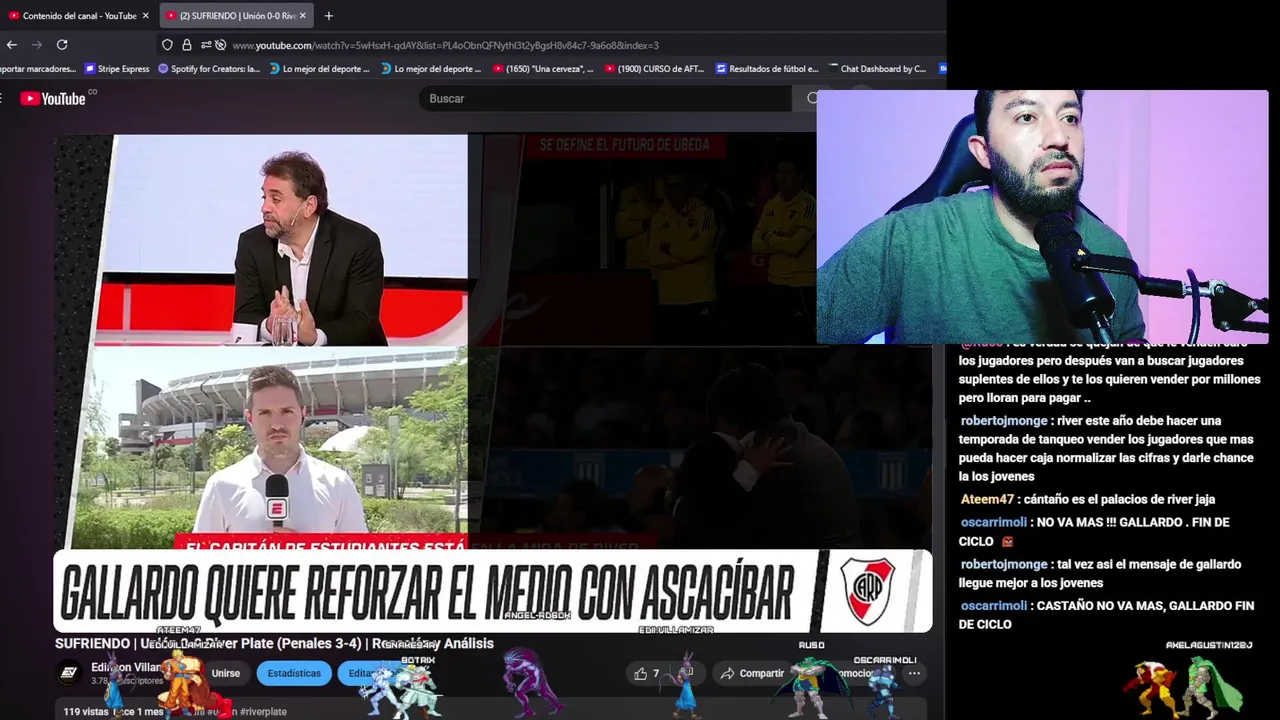Reload the page with the refresh icon

pyautogui.click(x=62, y=45)
